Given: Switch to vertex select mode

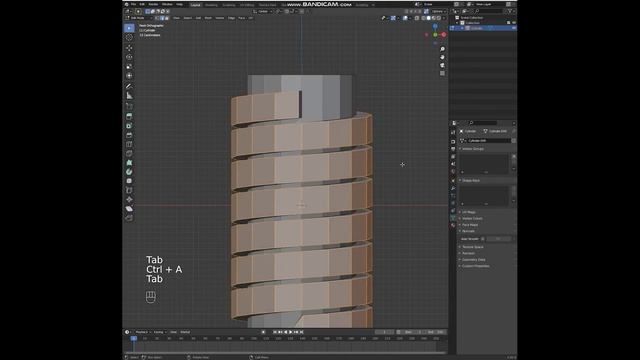Looking at the screenshot, I should coord(157,18).
